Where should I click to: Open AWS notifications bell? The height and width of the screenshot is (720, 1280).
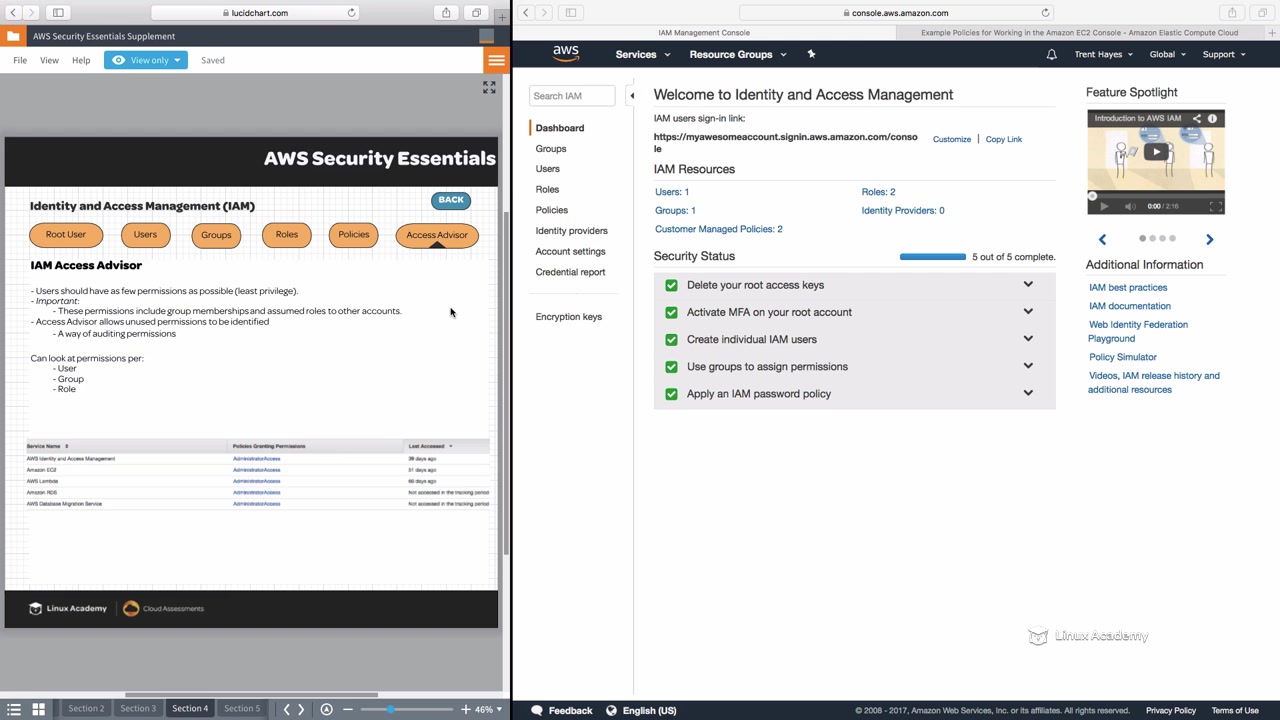coord(1051,54)
